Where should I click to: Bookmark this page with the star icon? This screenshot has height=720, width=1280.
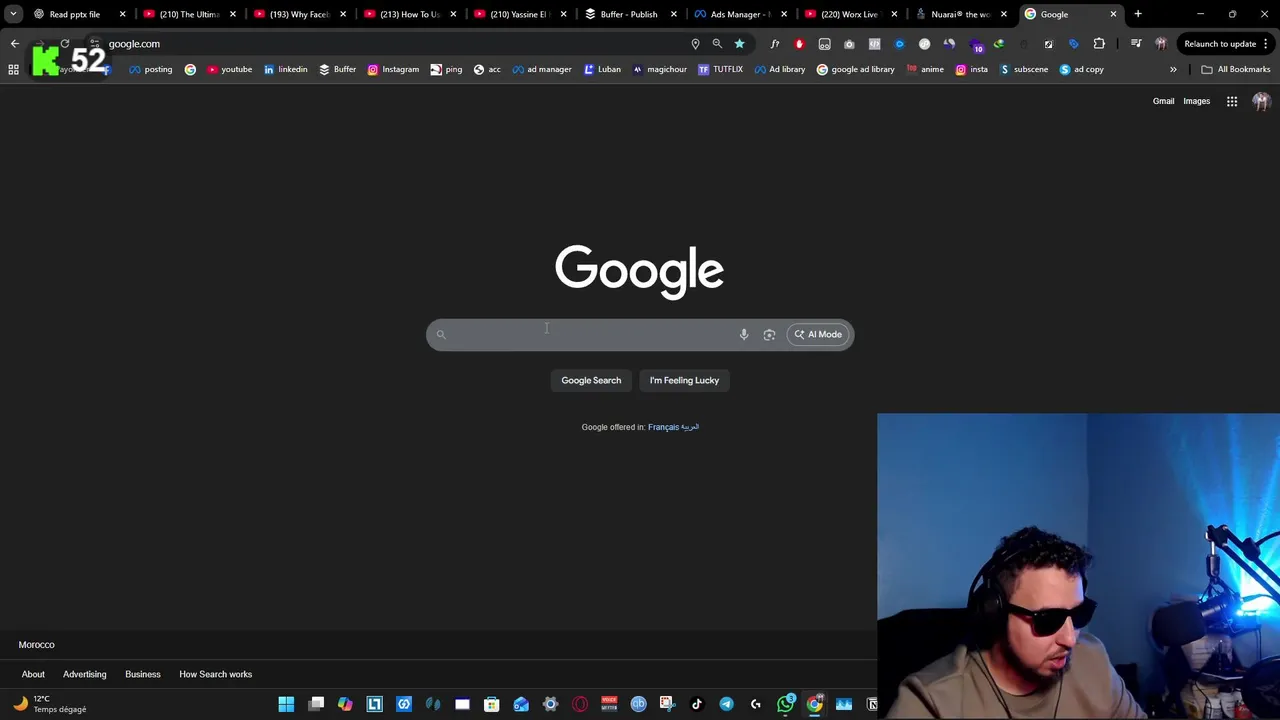739,44
